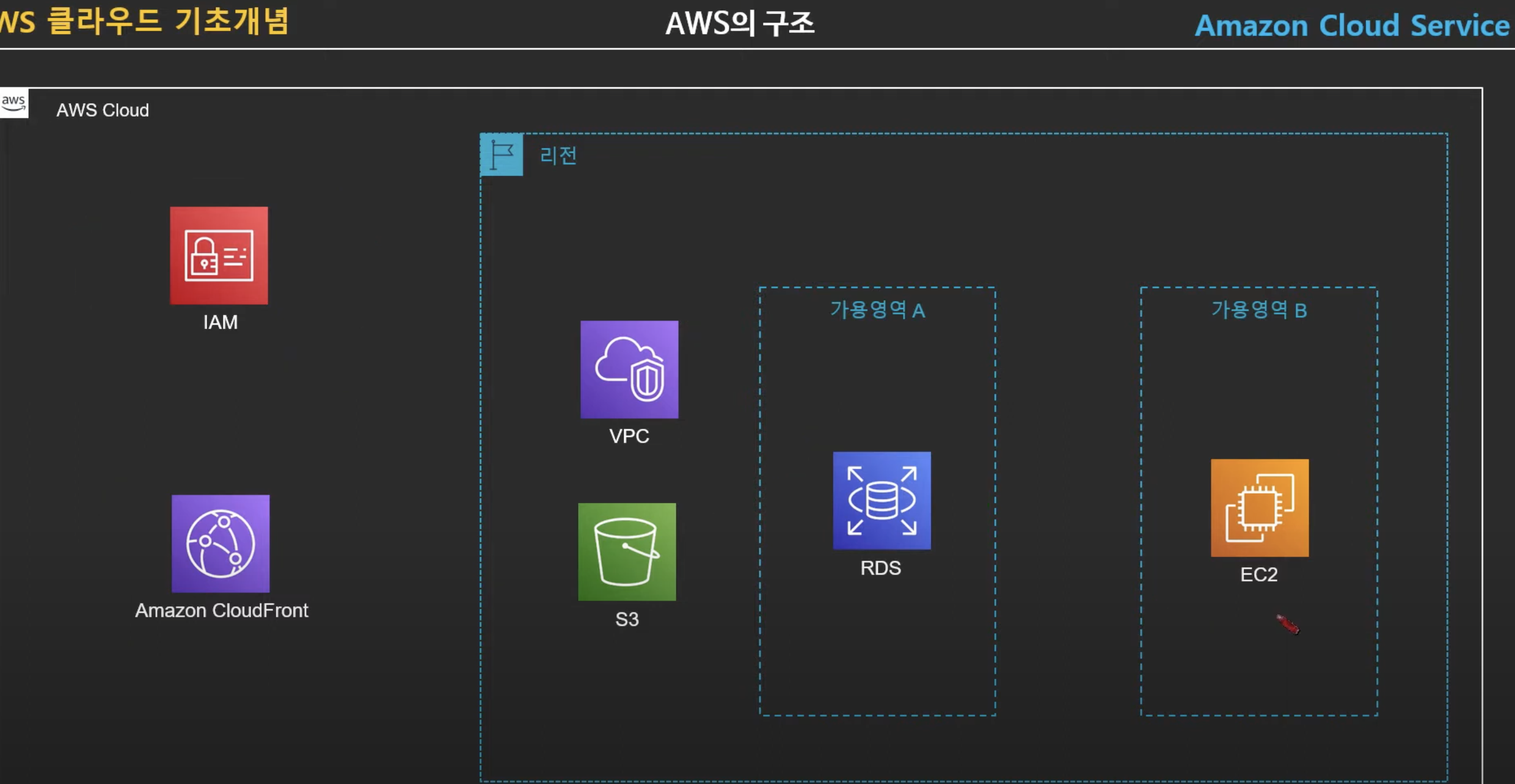This screenshot has height=784, width=1515.
Task: Click the red IAM service icon
Action: (x=219, y=255)
